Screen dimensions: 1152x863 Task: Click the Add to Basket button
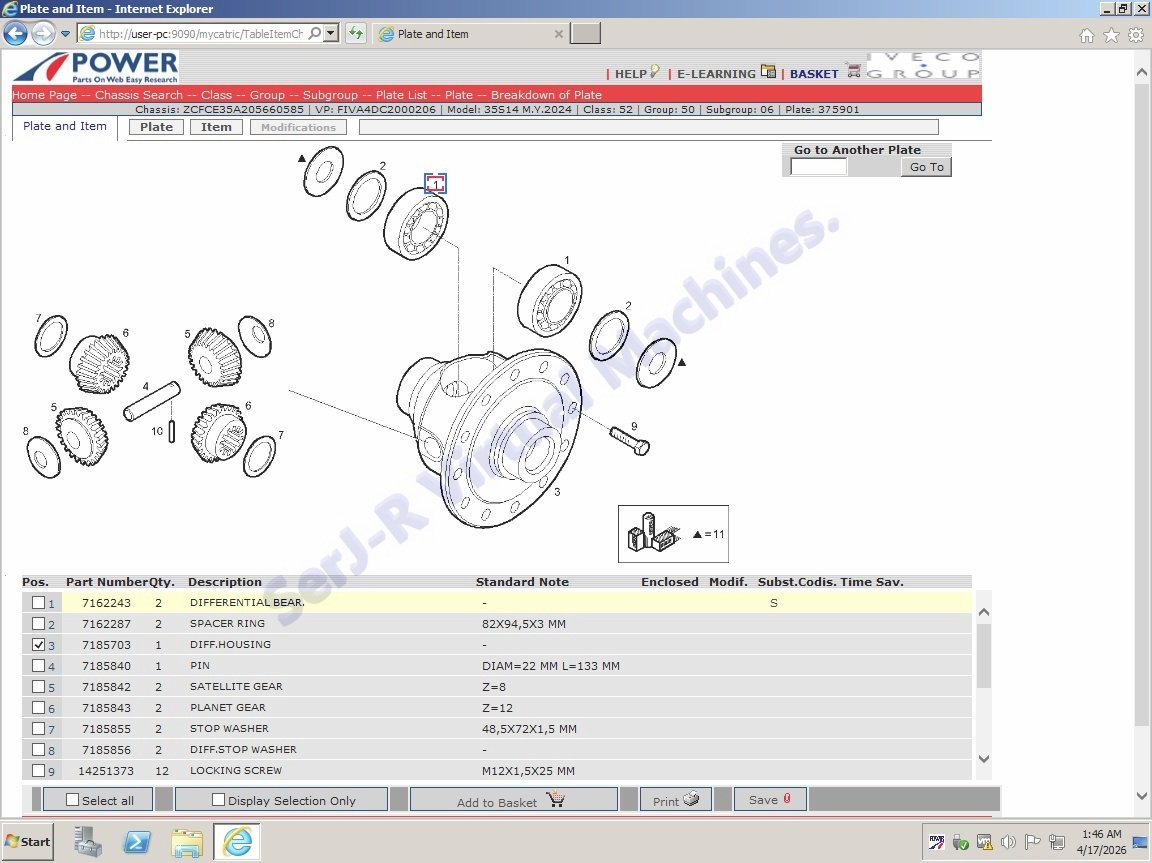pyautogui.click(x=512, y=800)
